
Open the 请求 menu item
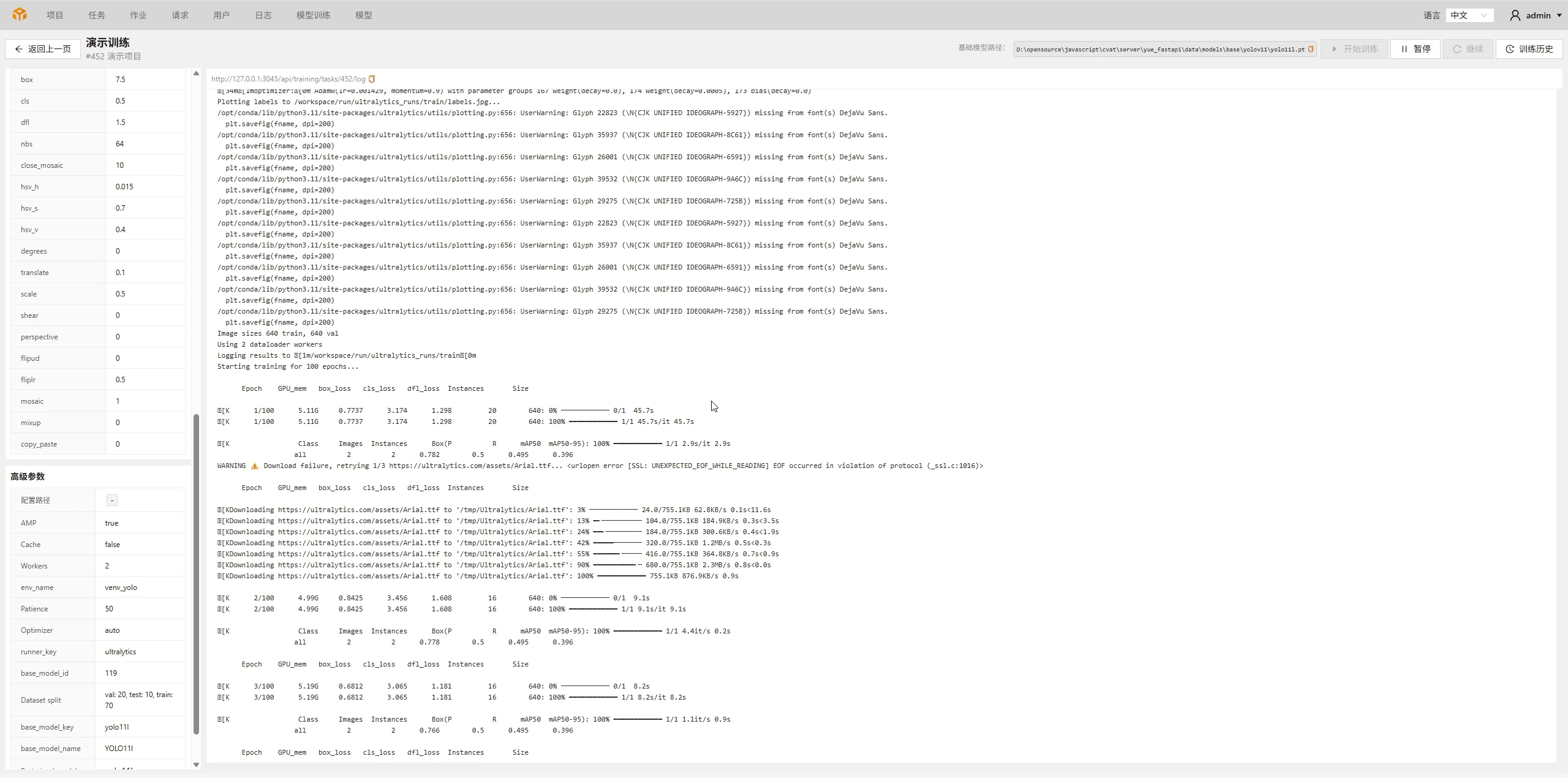click(180, 15)
